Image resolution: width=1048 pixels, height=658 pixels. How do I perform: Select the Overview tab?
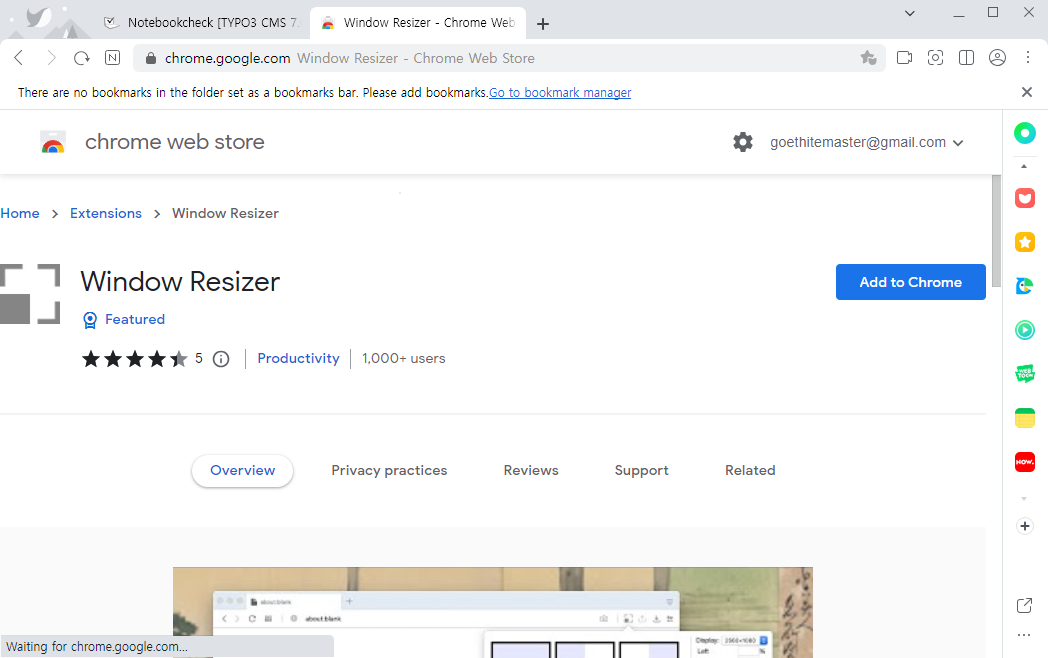pos(243,471)
